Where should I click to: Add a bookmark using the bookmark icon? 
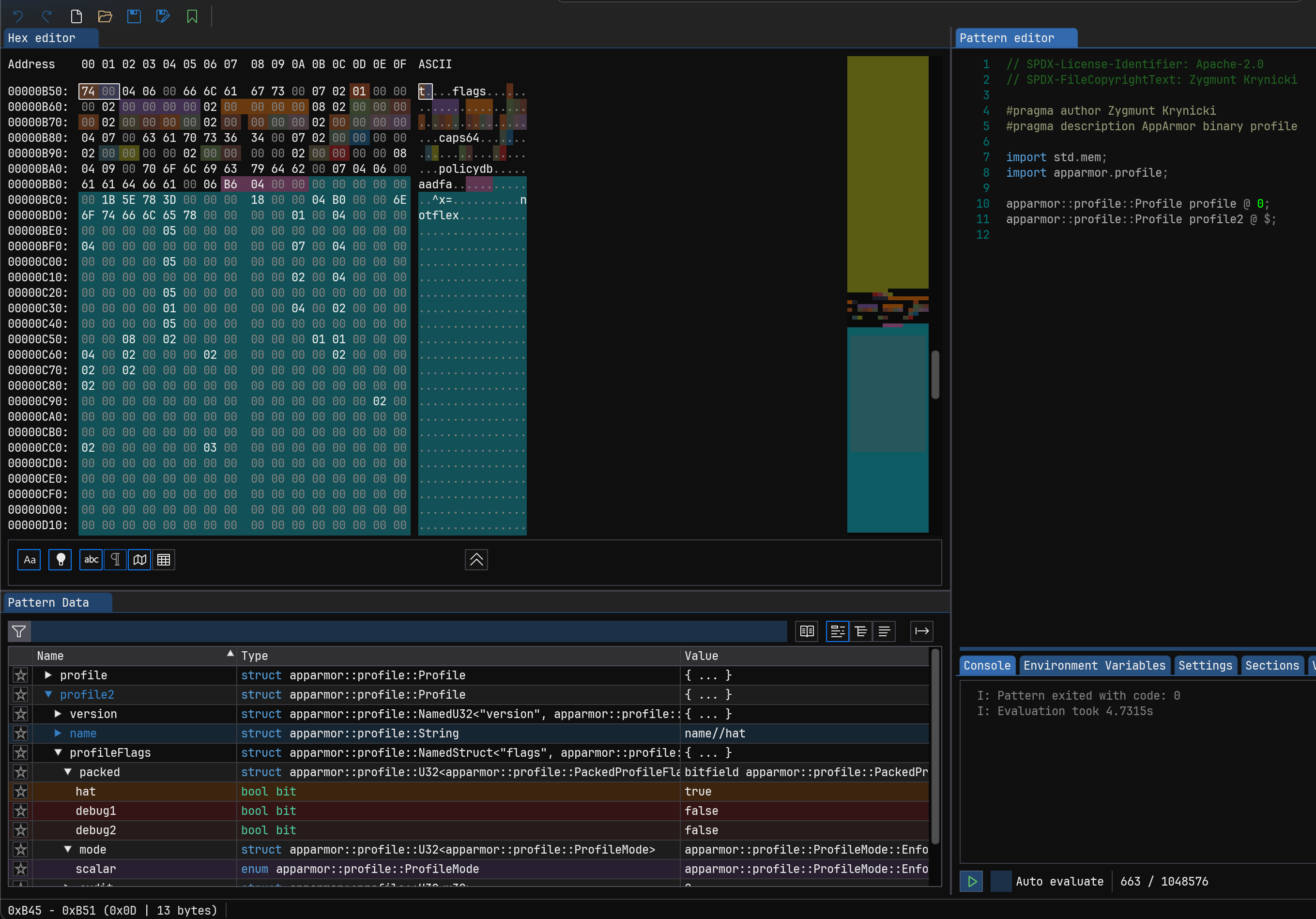tap(192, 16)
